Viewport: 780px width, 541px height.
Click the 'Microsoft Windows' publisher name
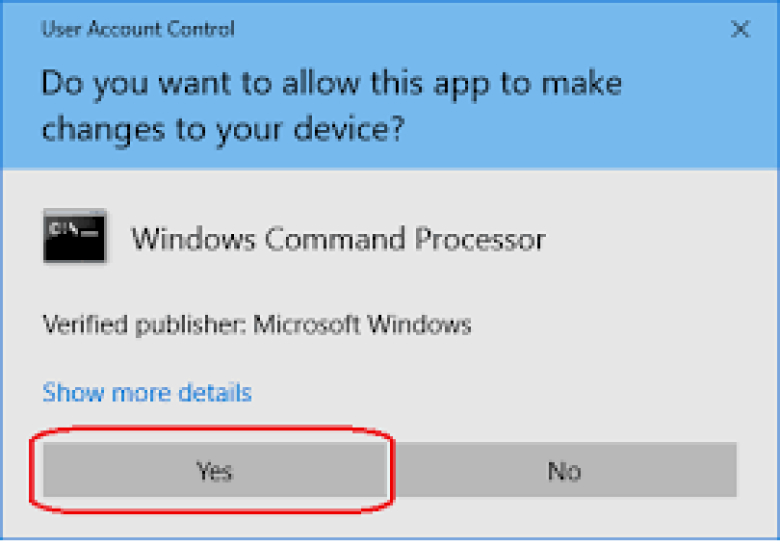362,324
